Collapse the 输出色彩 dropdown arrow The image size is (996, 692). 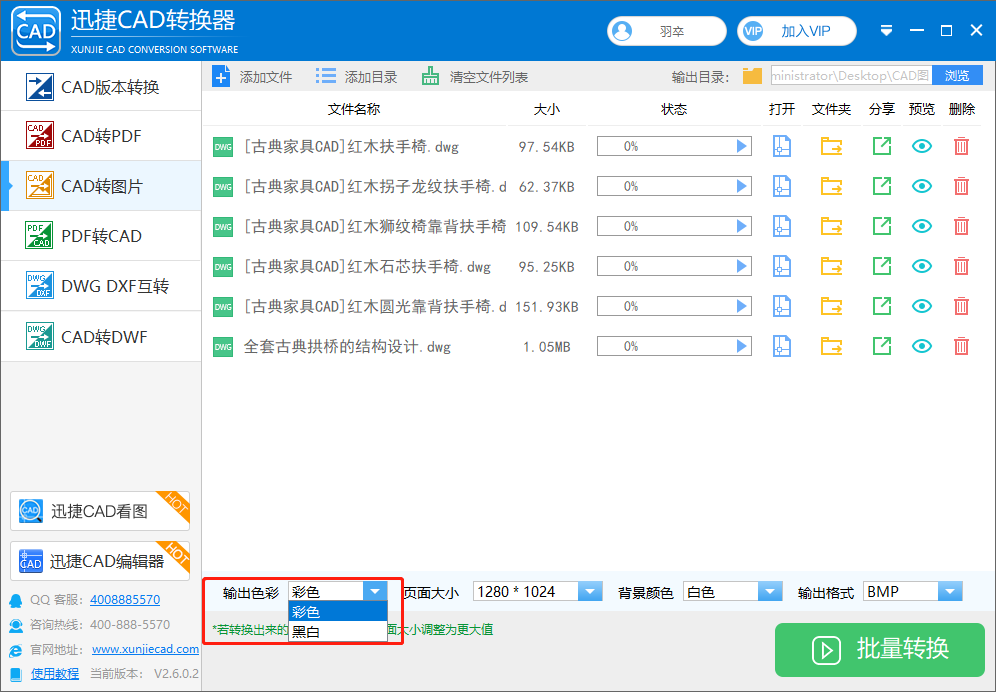(375, 592)
